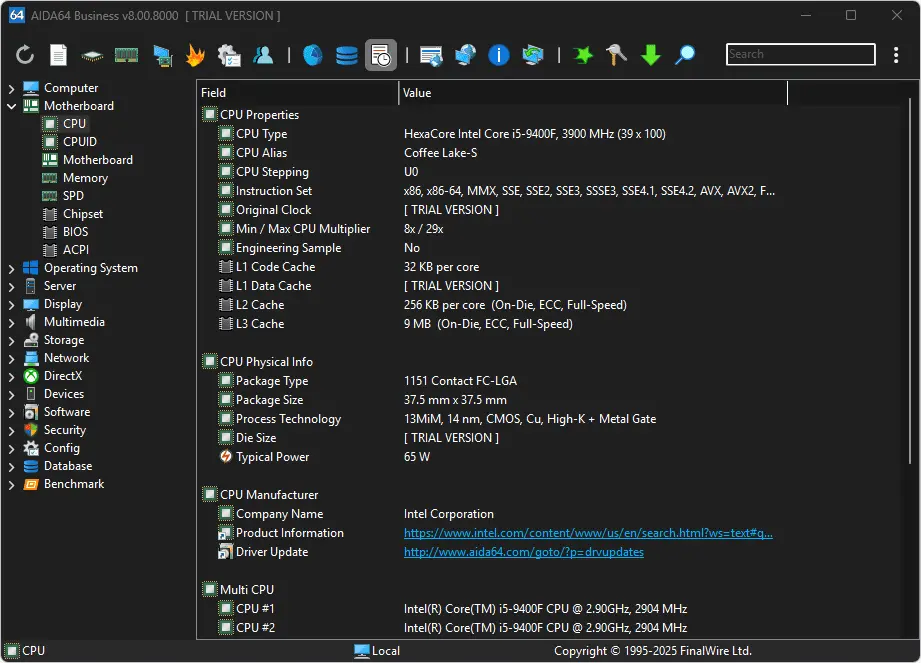Click the memory module toolbar icon
This screenshot has width=921, height=663.
tap(126, 55)
